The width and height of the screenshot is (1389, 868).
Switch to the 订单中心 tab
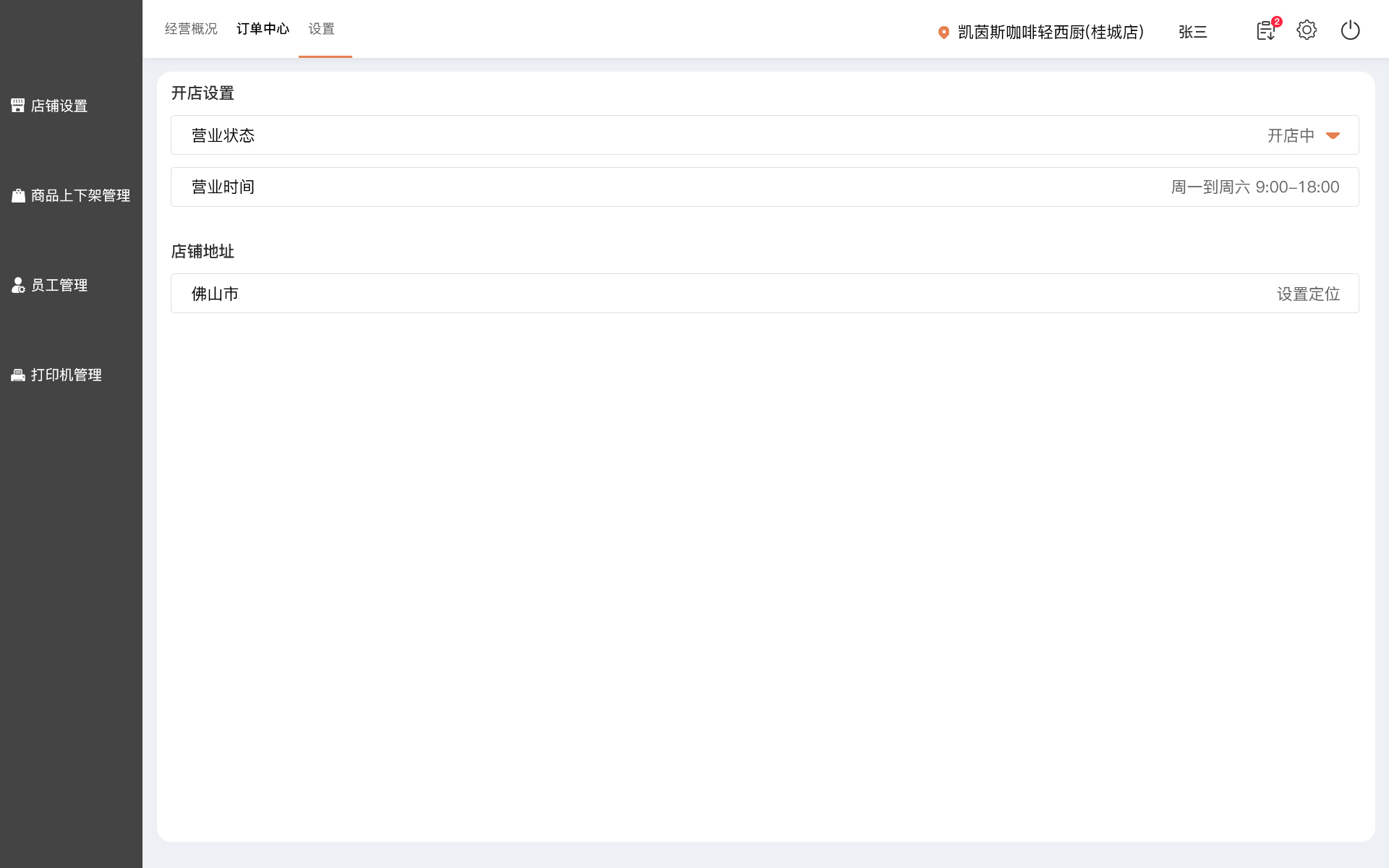[263, 29]
